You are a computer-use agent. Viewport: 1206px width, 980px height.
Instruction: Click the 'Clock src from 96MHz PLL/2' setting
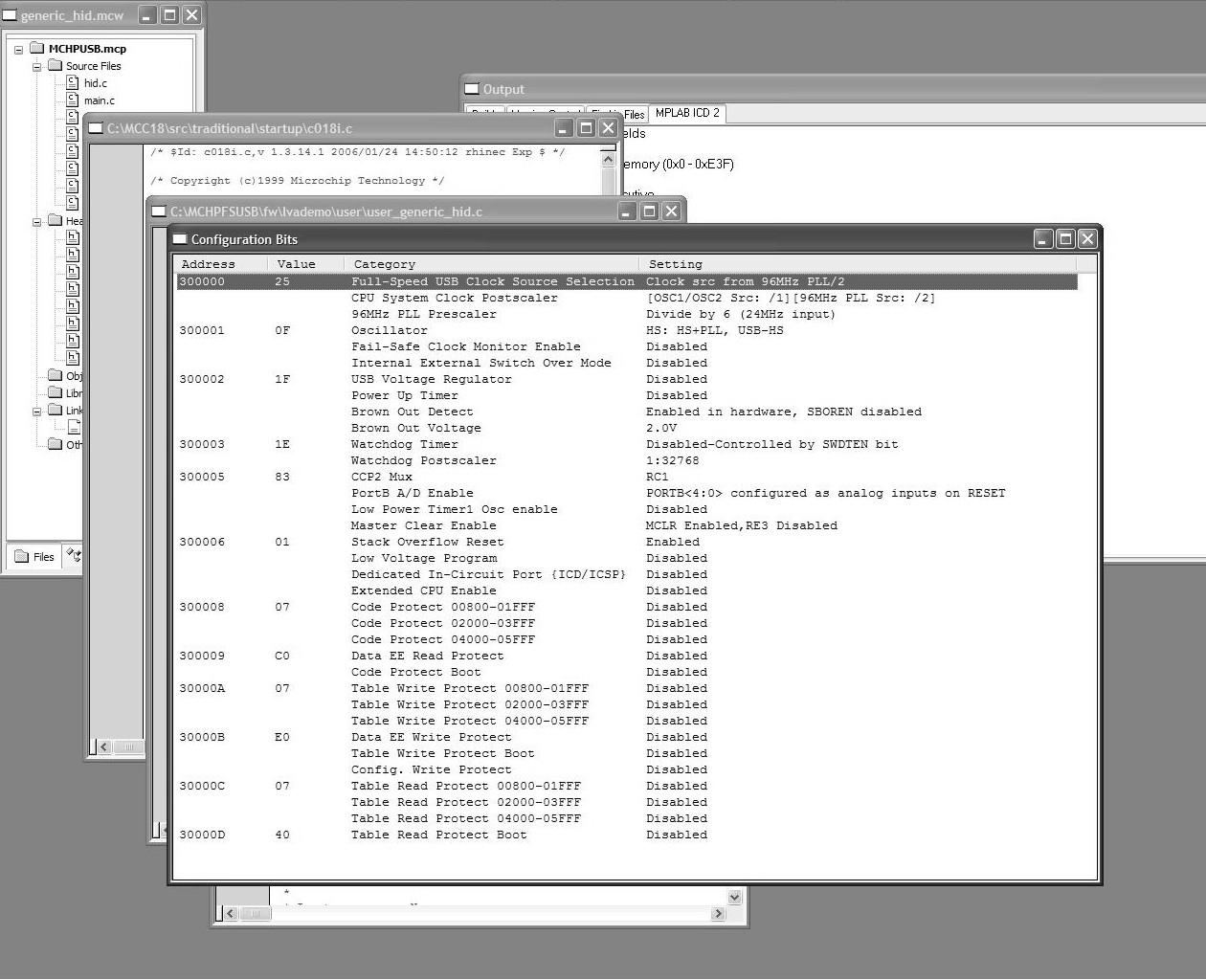[x=745, y=281]
